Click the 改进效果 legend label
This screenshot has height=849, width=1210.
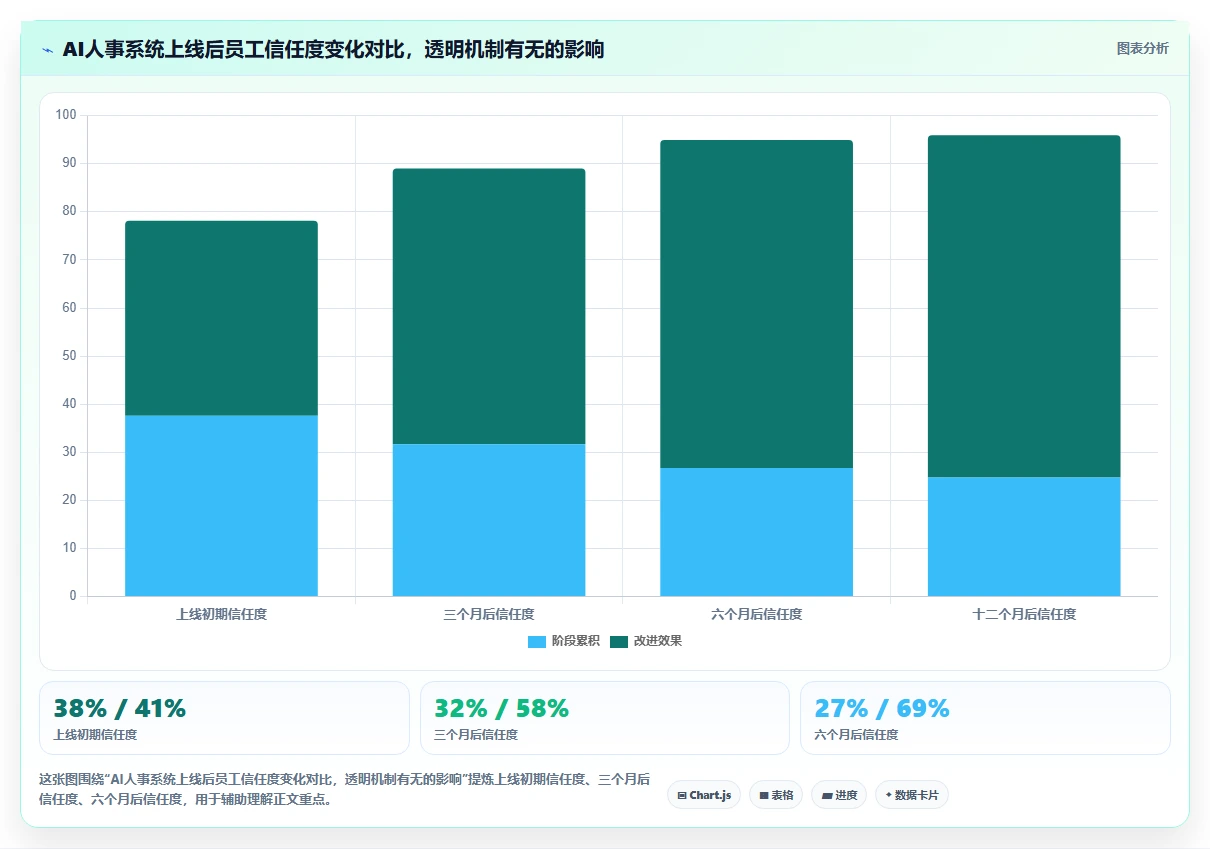pos(658,642)
